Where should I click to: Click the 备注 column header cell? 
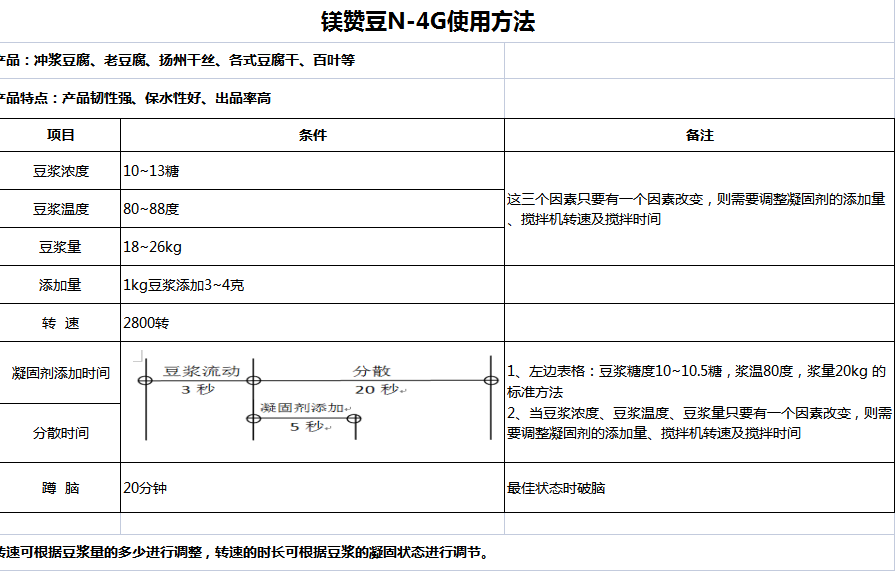(x=699, y=135)
